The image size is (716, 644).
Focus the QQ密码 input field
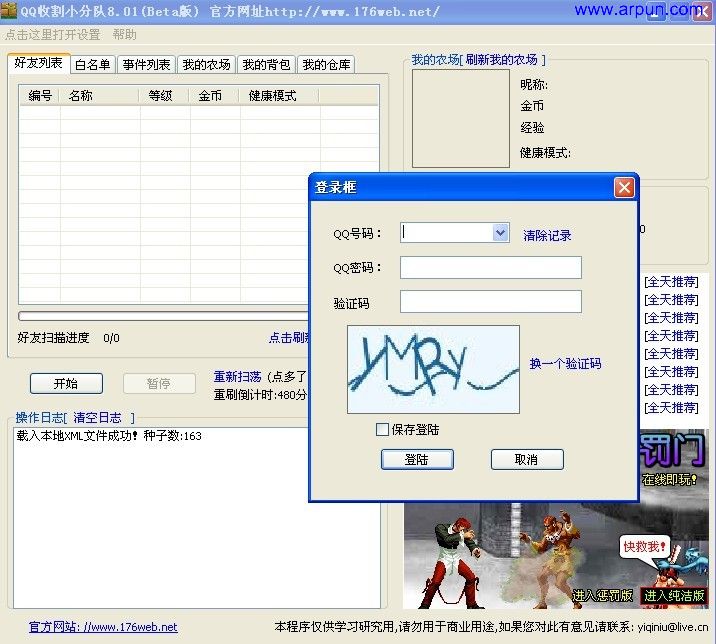point(491,268)
